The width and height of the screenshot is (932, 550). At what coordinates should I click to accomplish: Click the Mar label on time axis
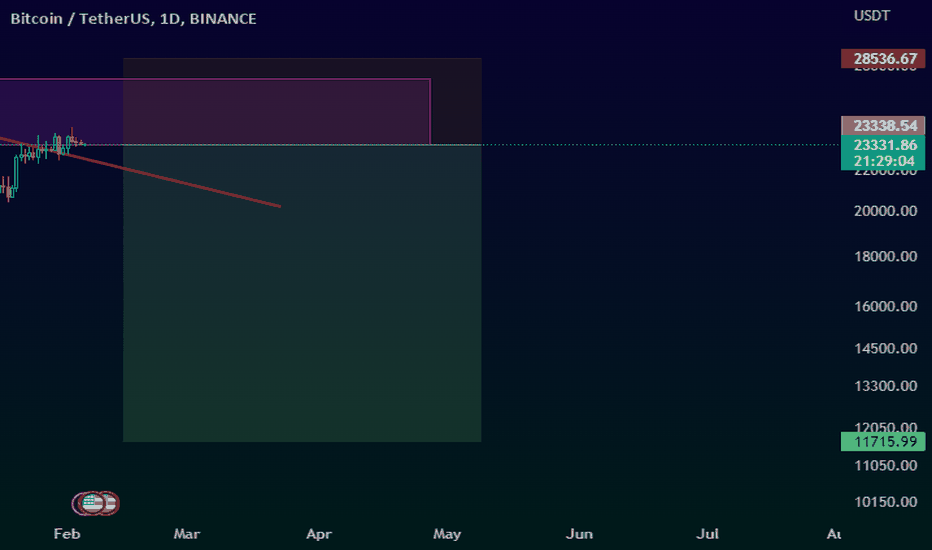point(187,534)
